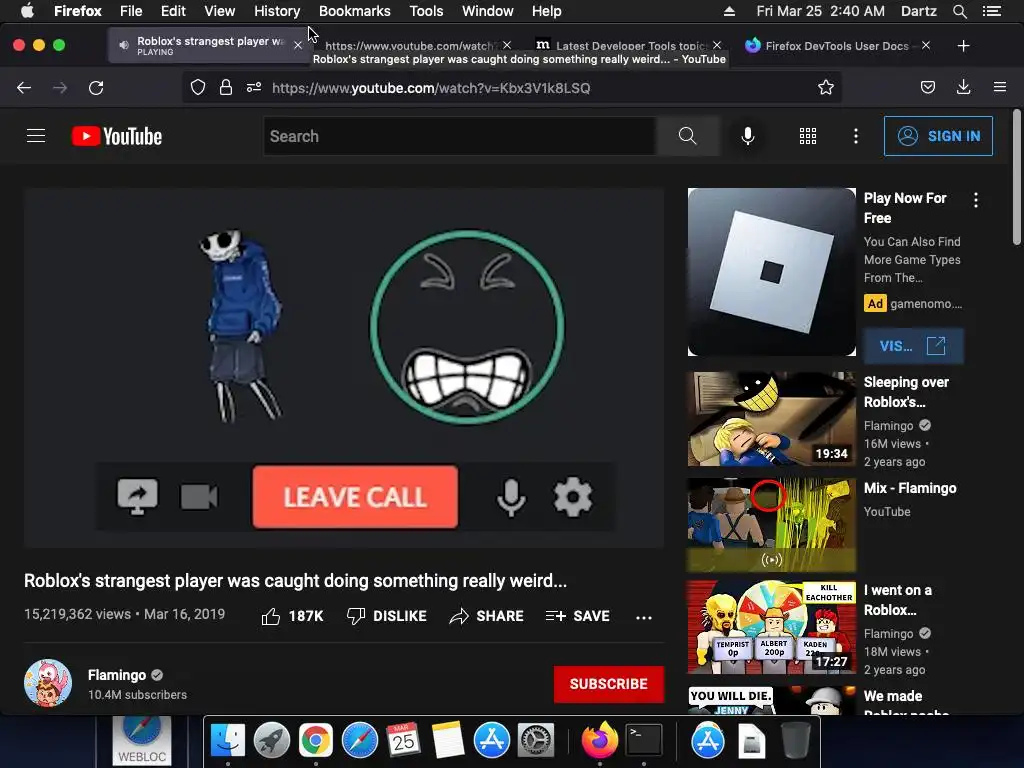Click the SIGN IN button
1024x768 pixels.
(938, 136)
